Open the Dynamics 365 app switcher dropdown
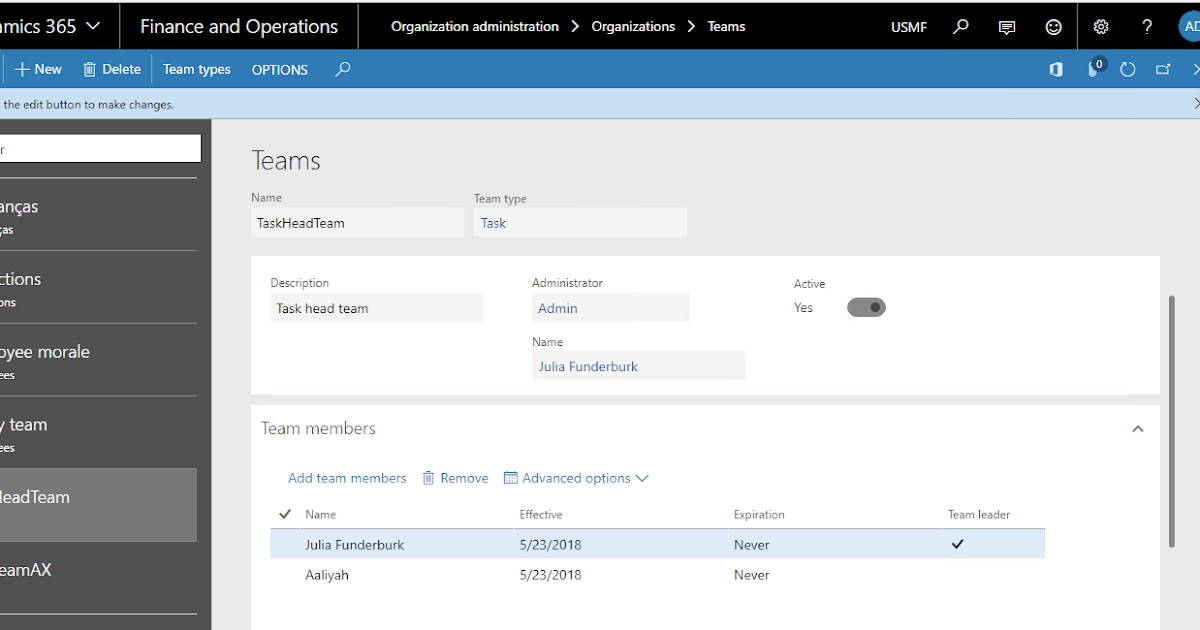The width and height of the screenshot is (1200, 630). click(93, 27)
